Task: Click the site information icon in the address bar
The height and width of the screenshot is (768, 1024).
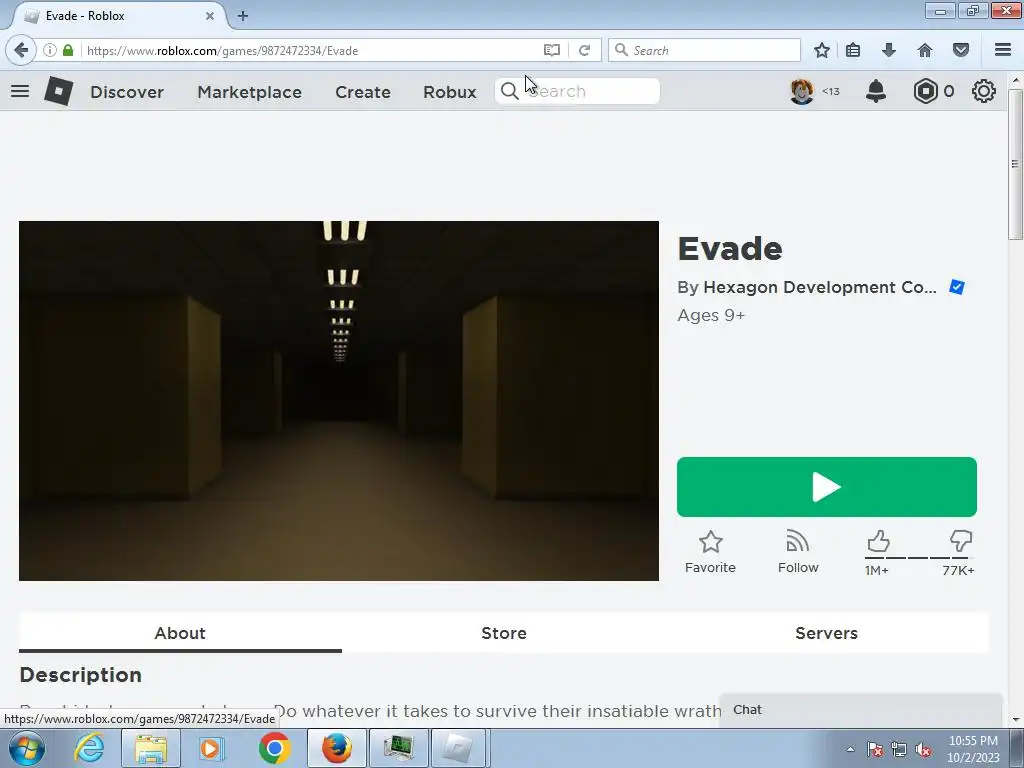Action: tap(50, 50)
